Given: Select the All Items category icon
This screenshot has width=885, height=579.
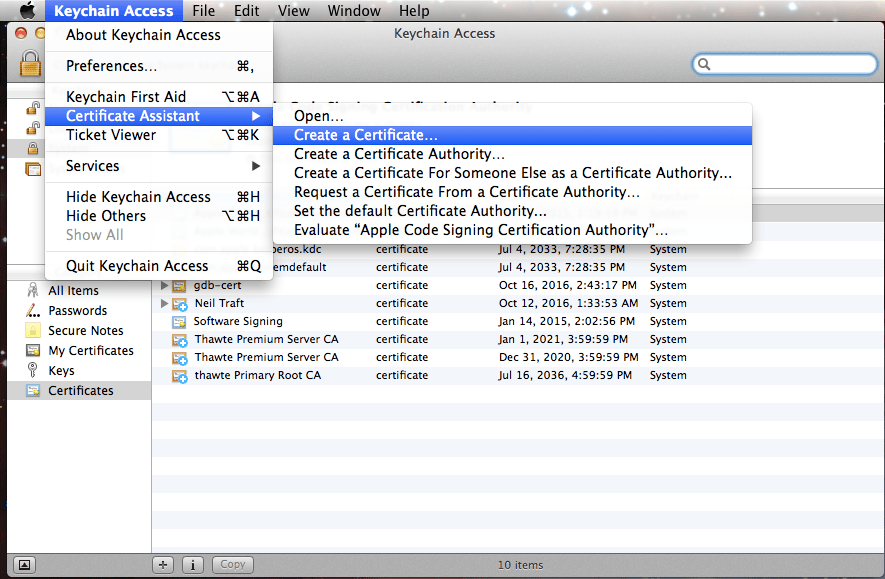Looking at the screenshot, I should [33, 291].
